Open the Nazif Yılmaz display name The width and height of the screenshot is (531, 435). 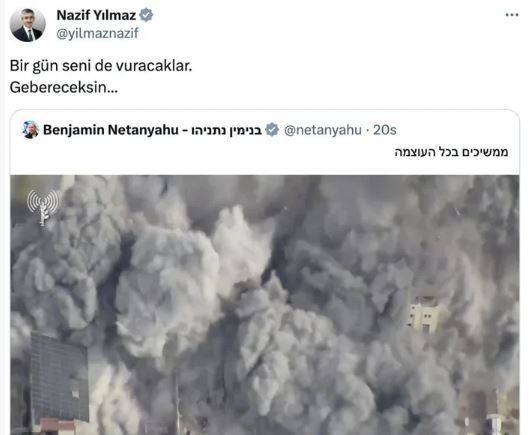pos(96,15)
